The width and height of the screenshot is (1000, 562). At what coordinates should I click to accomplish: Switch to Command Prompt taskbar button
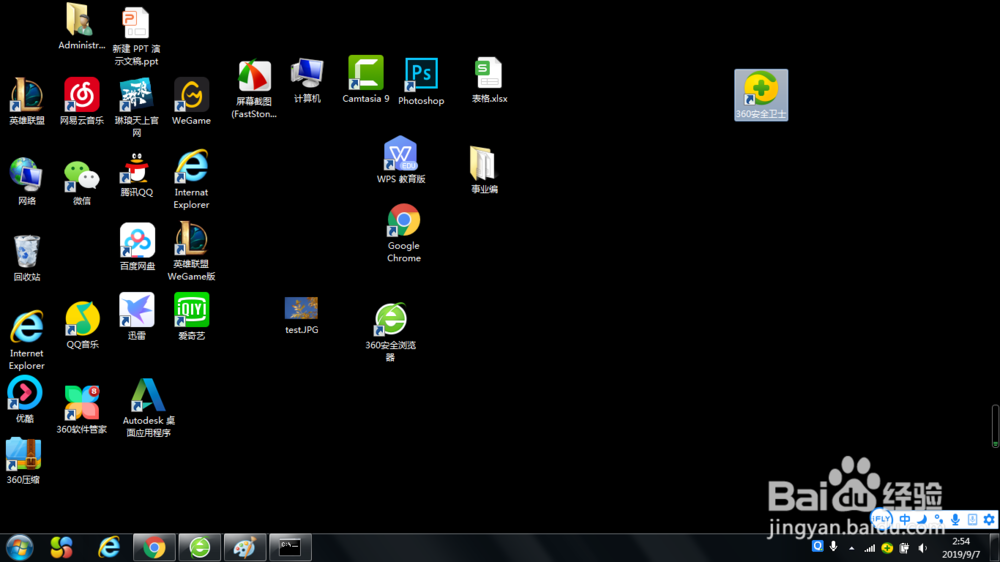pos(290,547)
